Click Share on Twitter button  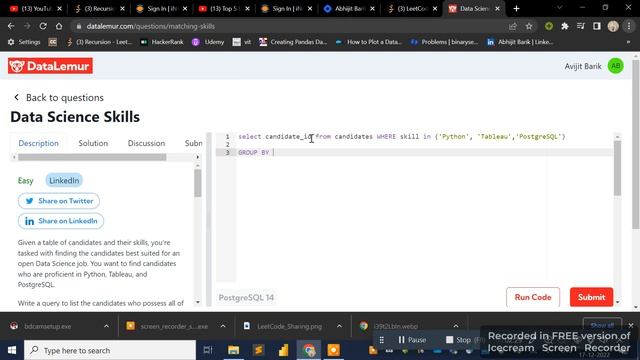(59, 201)
